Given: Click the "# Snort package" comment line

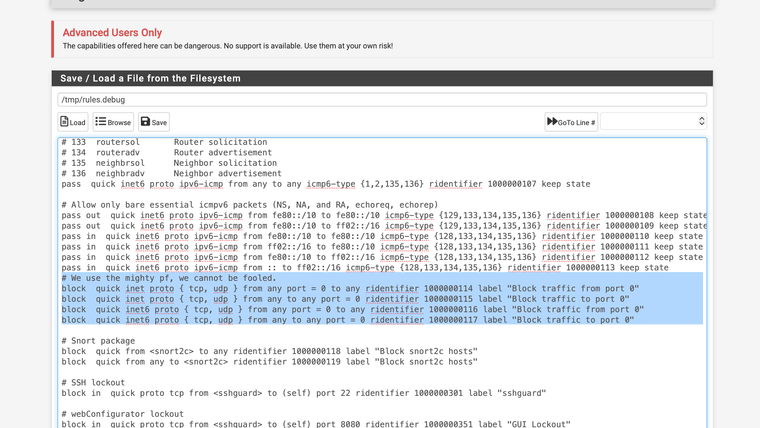Looking at the screenshot, I should pyautogui.click(x=98, y=341).
